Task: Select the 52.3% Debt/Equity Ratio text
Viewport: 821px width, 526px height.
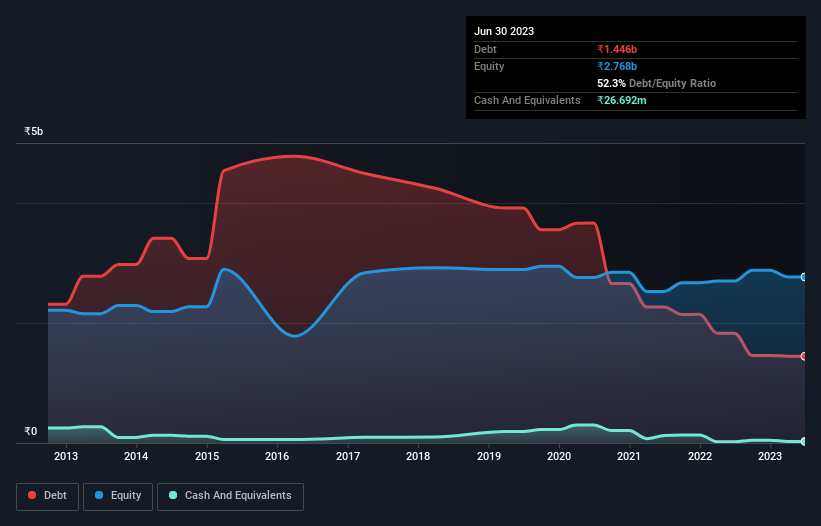Action: [x=656, y=83]
